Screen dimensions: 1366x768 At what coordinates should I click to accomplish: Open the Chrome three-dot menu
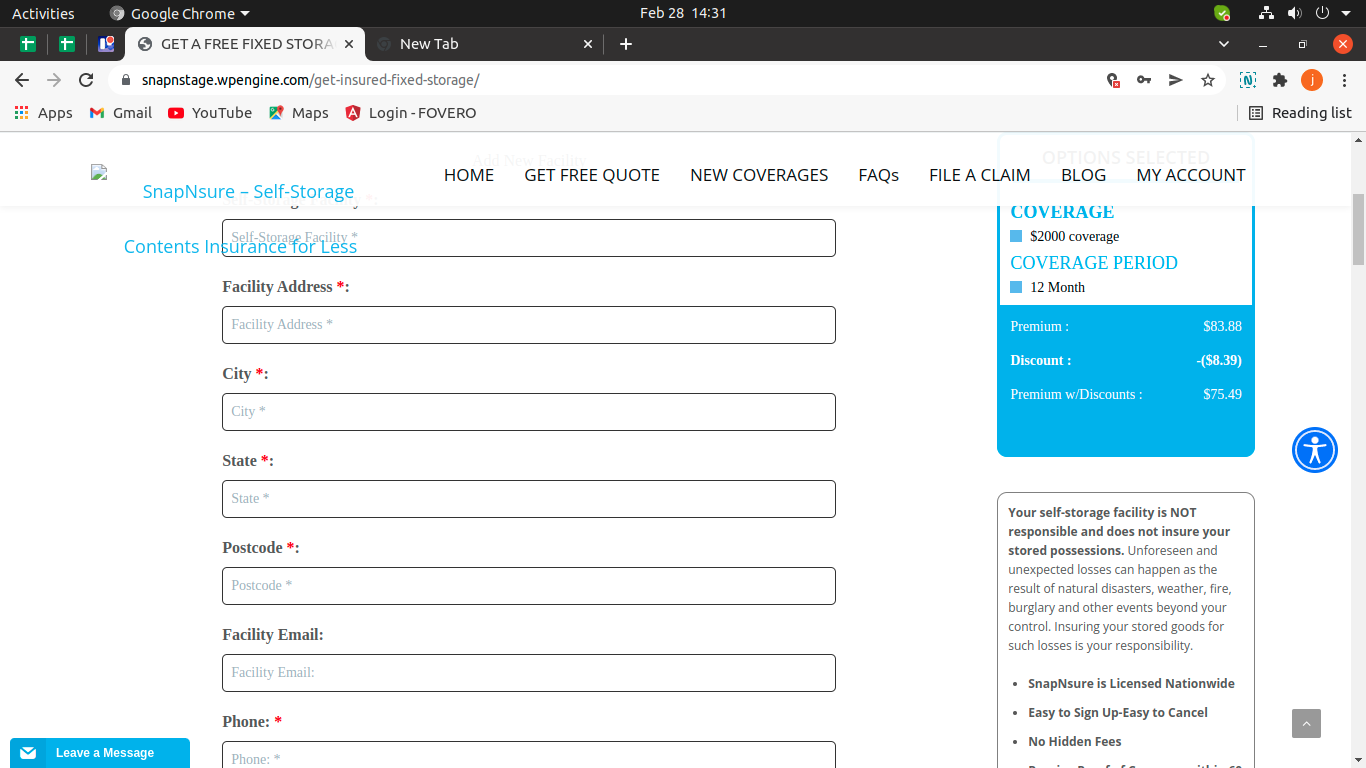point(1345,80)
